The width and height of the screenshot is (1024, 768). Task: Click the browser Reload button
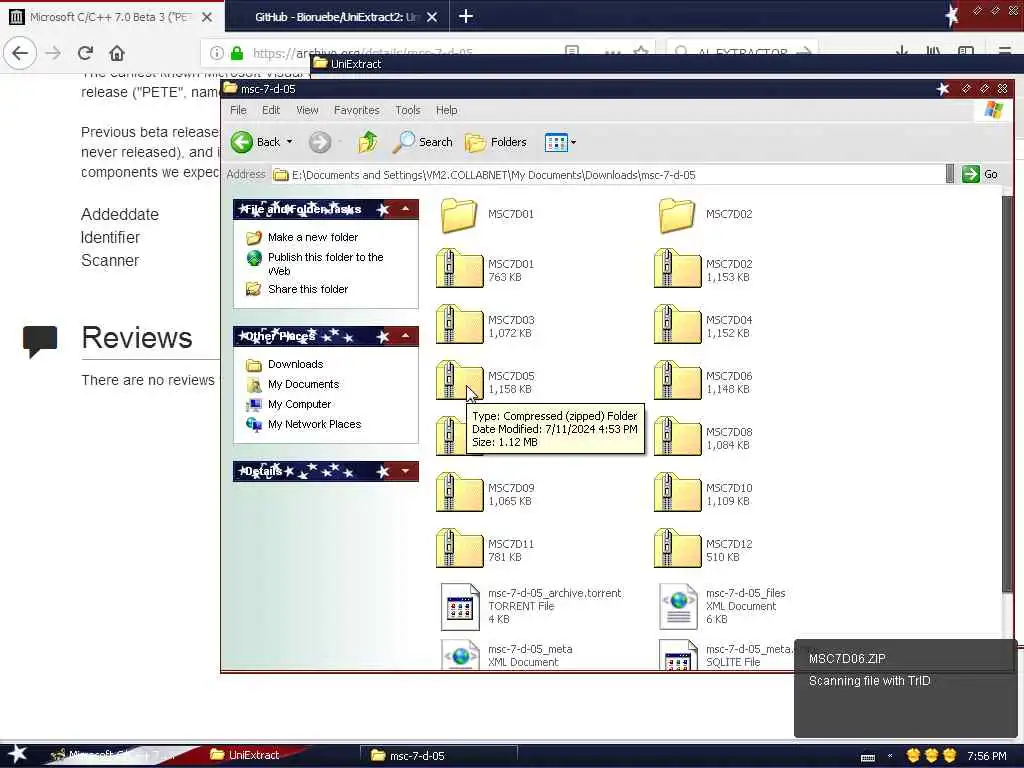tap(85, 53)
